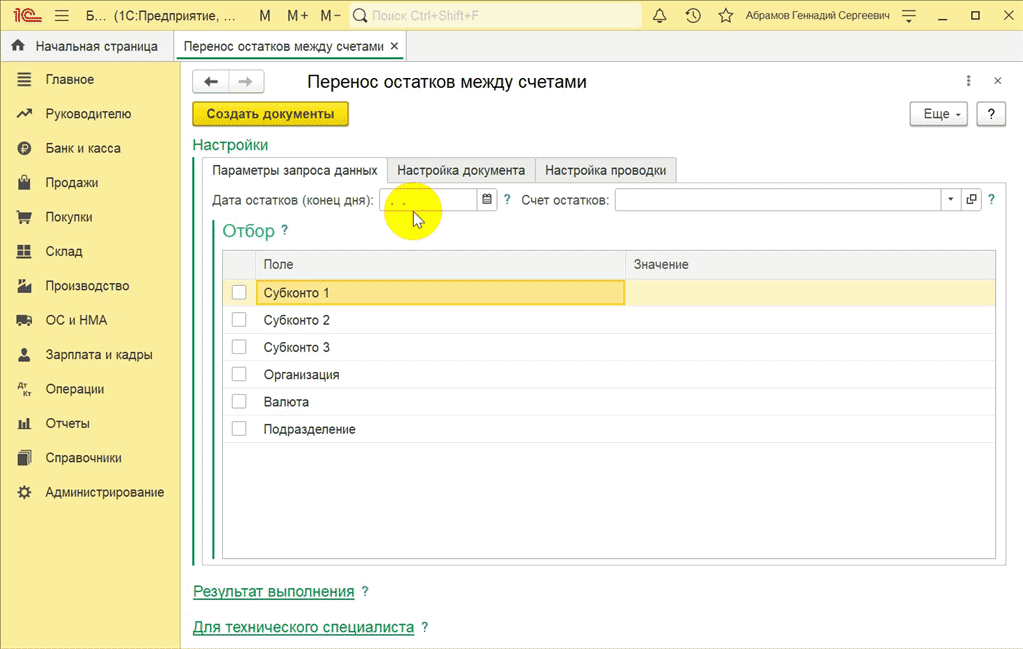
Task: Open calendar picker for balance date
Action: (x=487, y=200)
